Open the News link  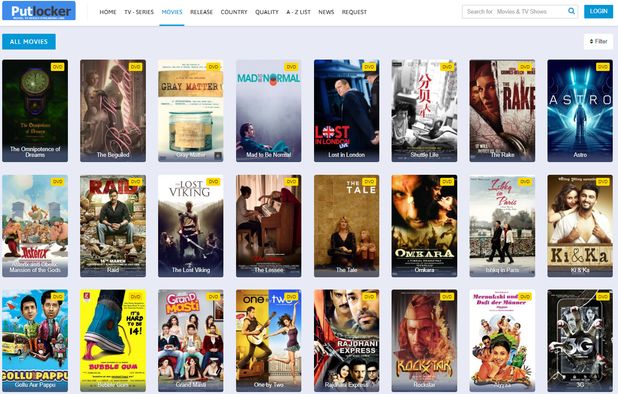click(x=326, y=12)
